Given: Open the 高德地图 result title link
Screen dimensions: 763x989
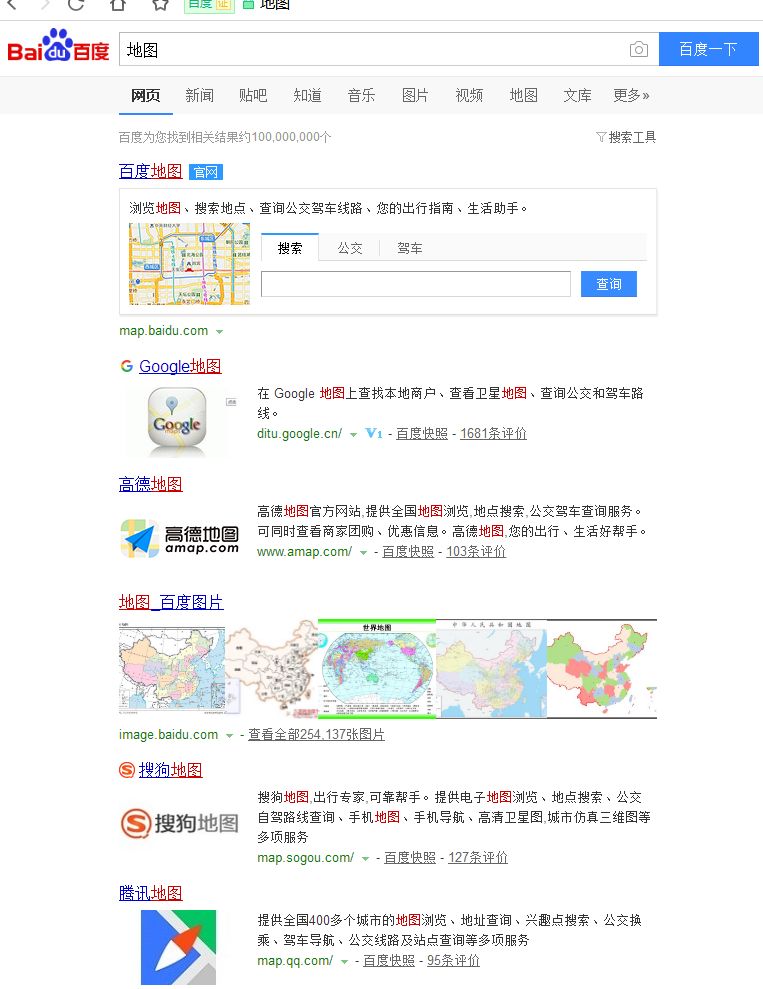Looking at the screenshot, I should 151,484.
